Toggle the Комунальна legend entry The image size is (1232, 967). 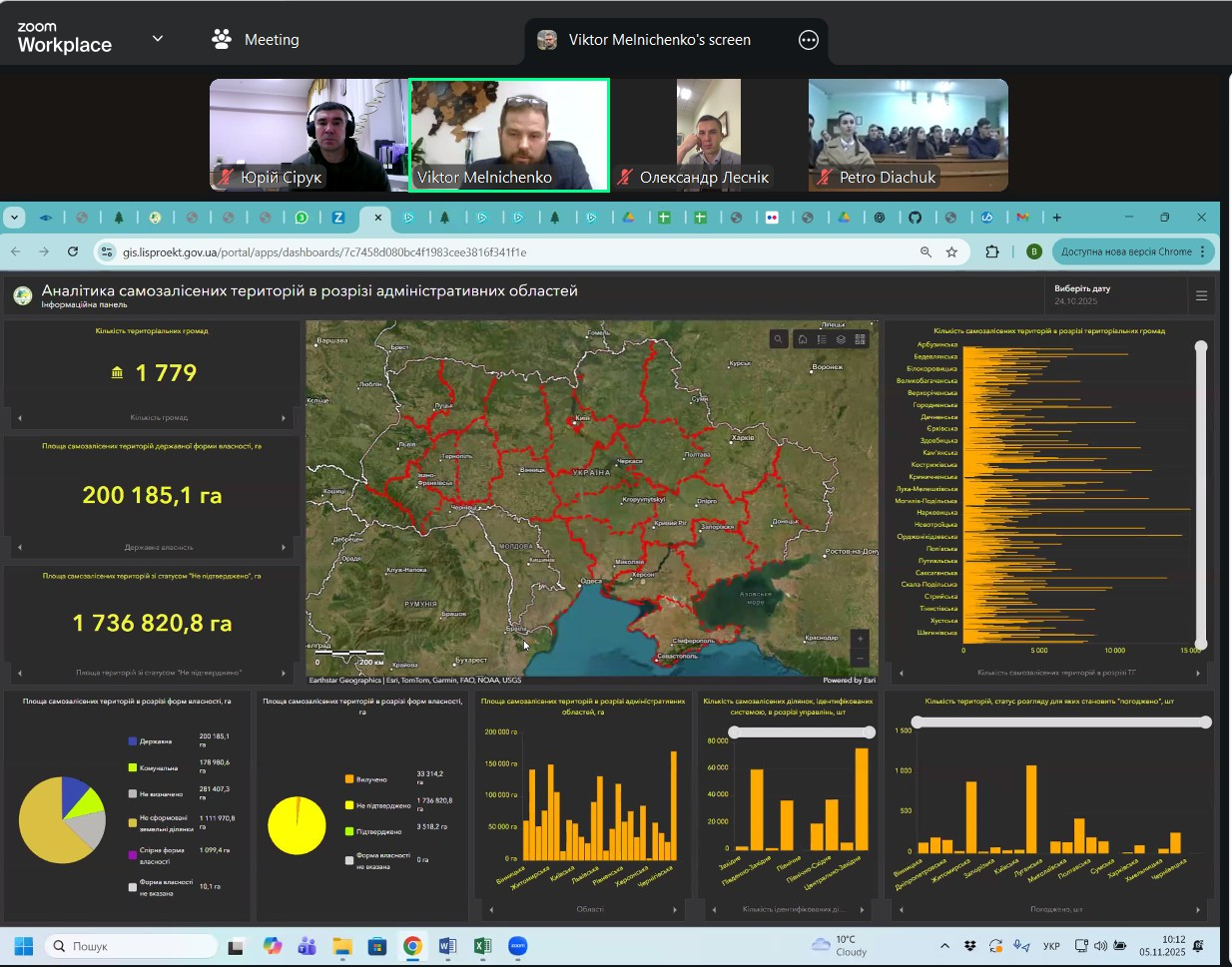click(x=158, y=767)
